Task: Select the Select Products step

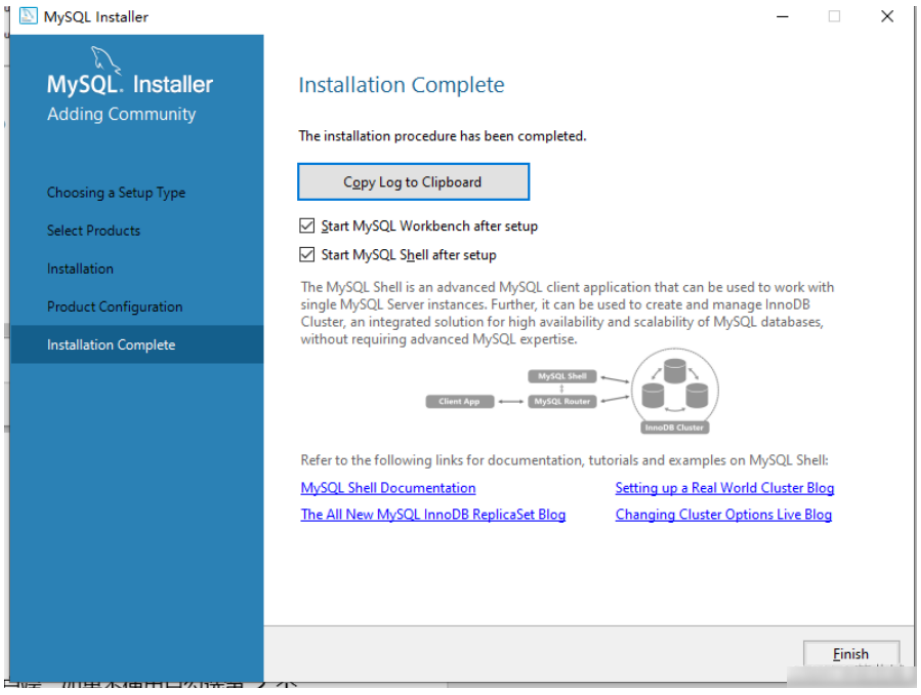Action: (x=93, y=230)
